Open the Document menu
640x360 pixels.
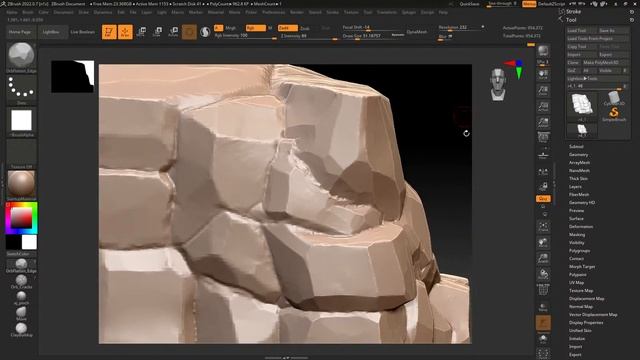tap(64, 13)
